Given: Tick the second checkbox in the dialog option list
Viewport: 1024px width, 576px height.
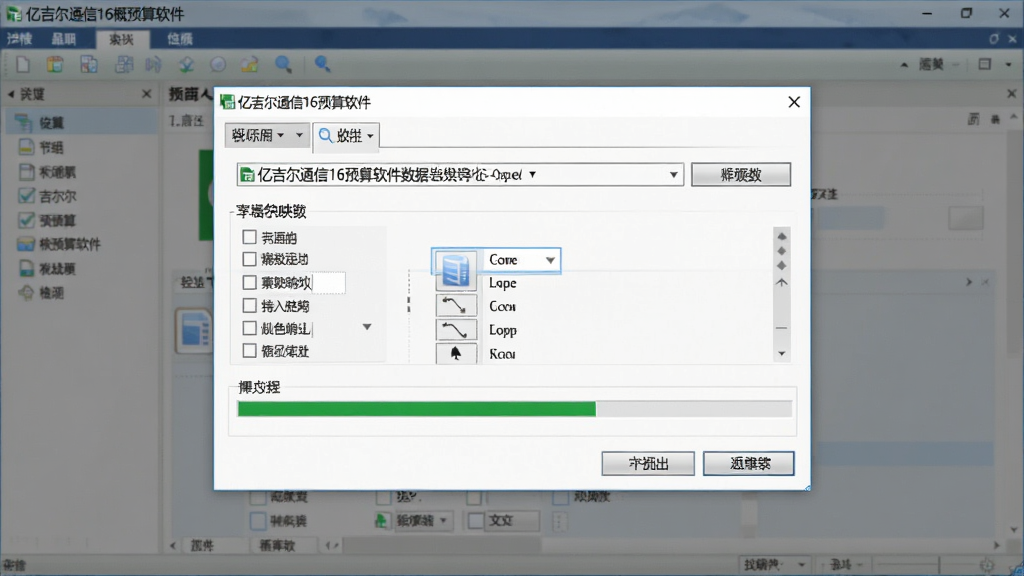Looking at the screenshot, I should pyautogui.click(x=249, y=259).
